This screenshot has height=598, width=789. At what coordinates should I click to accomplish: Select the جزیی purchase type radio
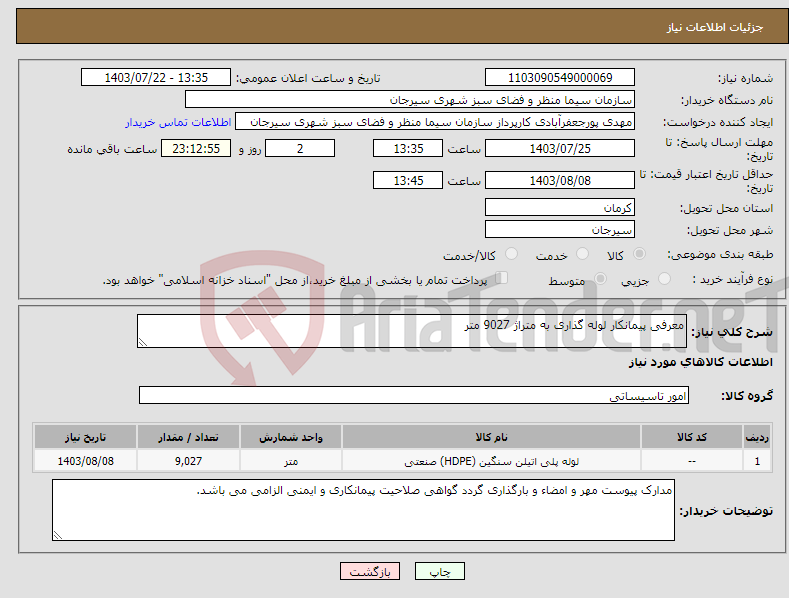[664, 278]
